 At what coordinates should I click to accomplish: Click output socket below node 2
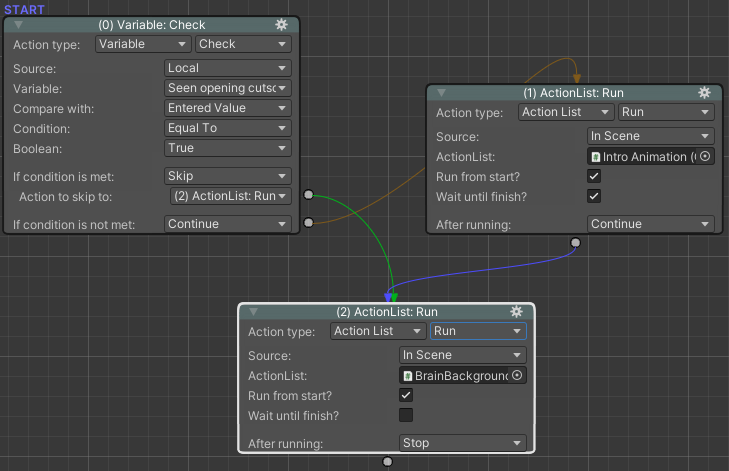[x=387, y=462]
